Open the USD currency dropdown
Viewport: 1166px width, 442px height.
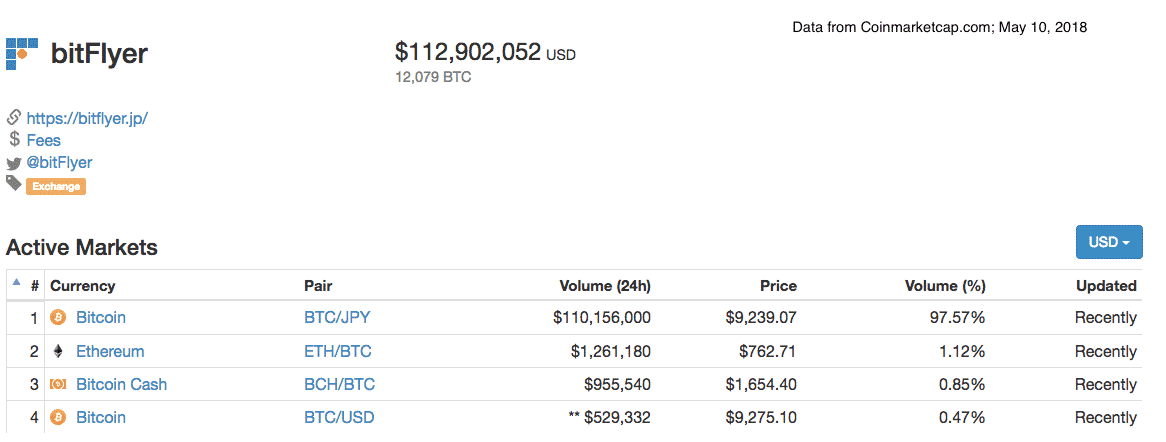[1108, 242]
